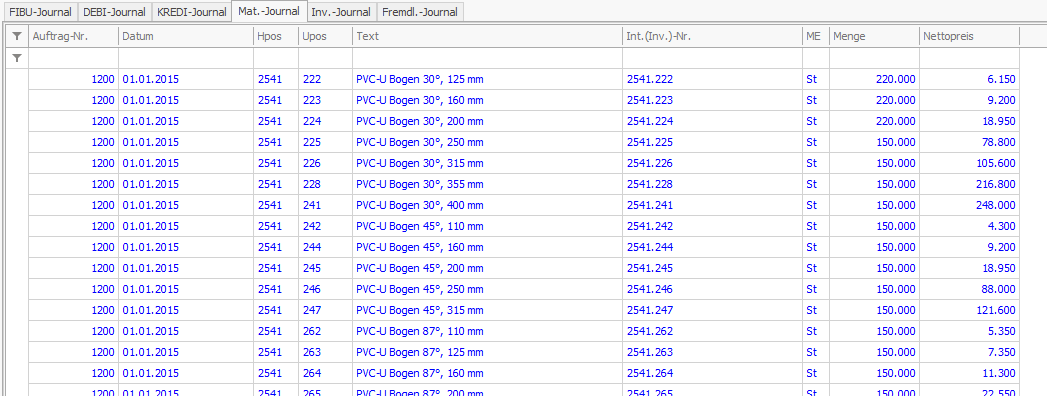The height and width of the screenshot is (396, 1047).
Task: Select row PVC-U Bogen 30°, 315 mm
Action: click(x=524, y=163)
